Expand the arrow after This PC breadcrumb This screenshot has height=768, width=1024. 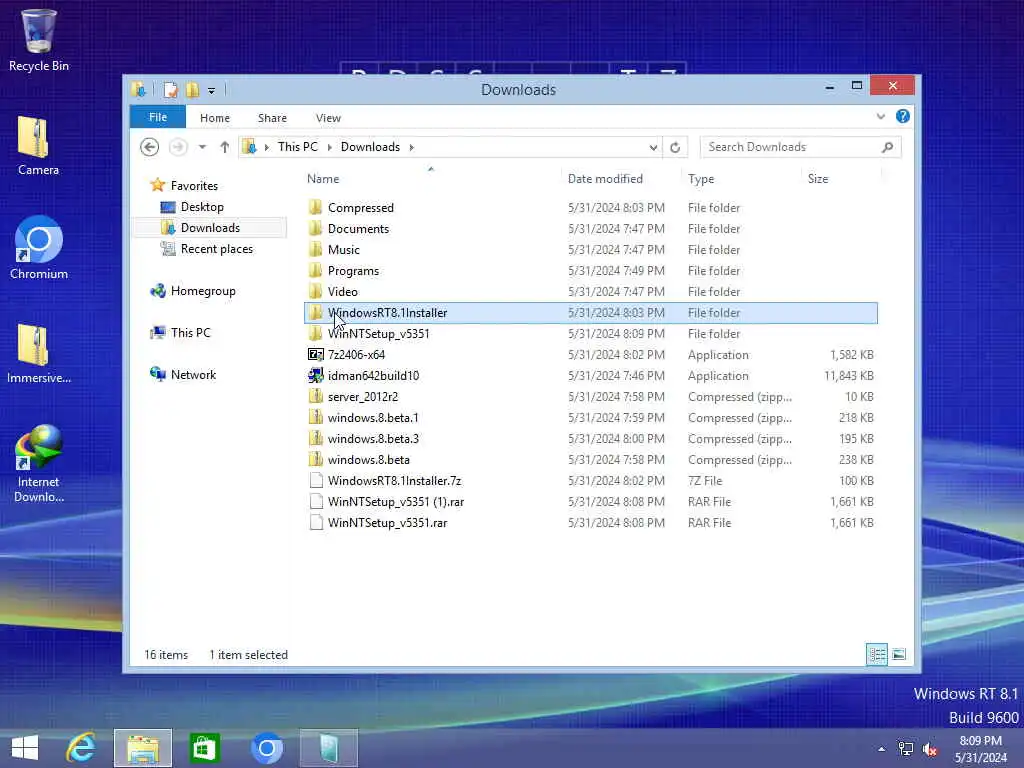[329, 148]
